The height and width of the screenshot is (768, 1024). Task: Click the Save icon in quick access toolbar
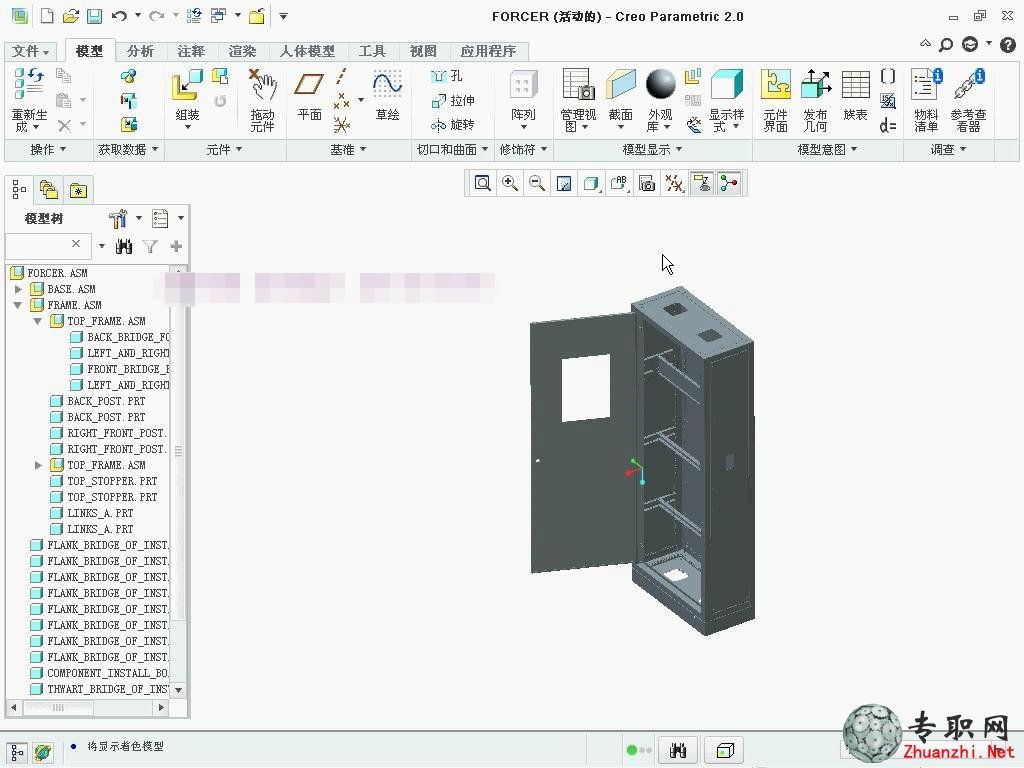[95, 16]
